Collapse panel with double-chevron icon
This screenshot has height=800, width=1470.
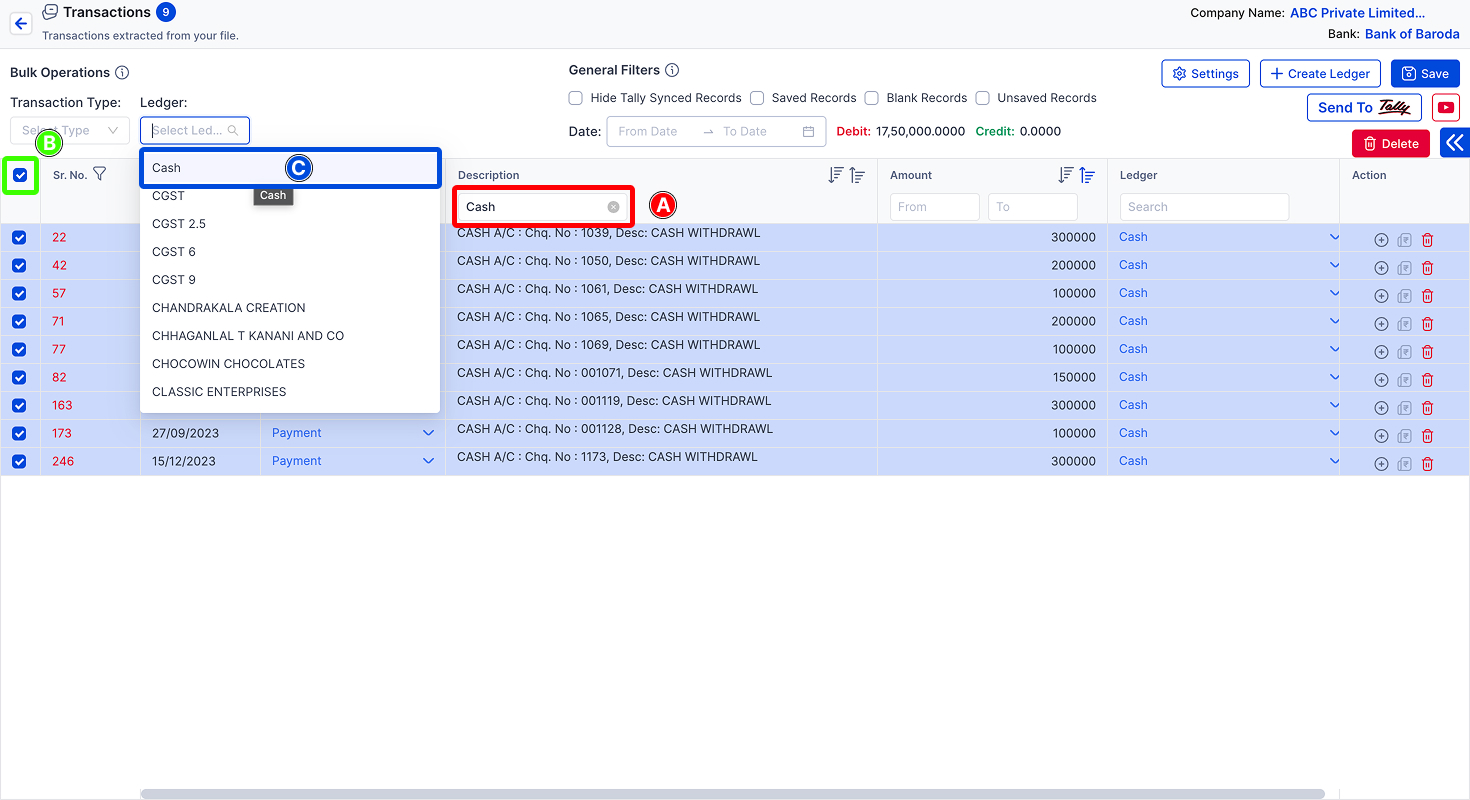1455,143
